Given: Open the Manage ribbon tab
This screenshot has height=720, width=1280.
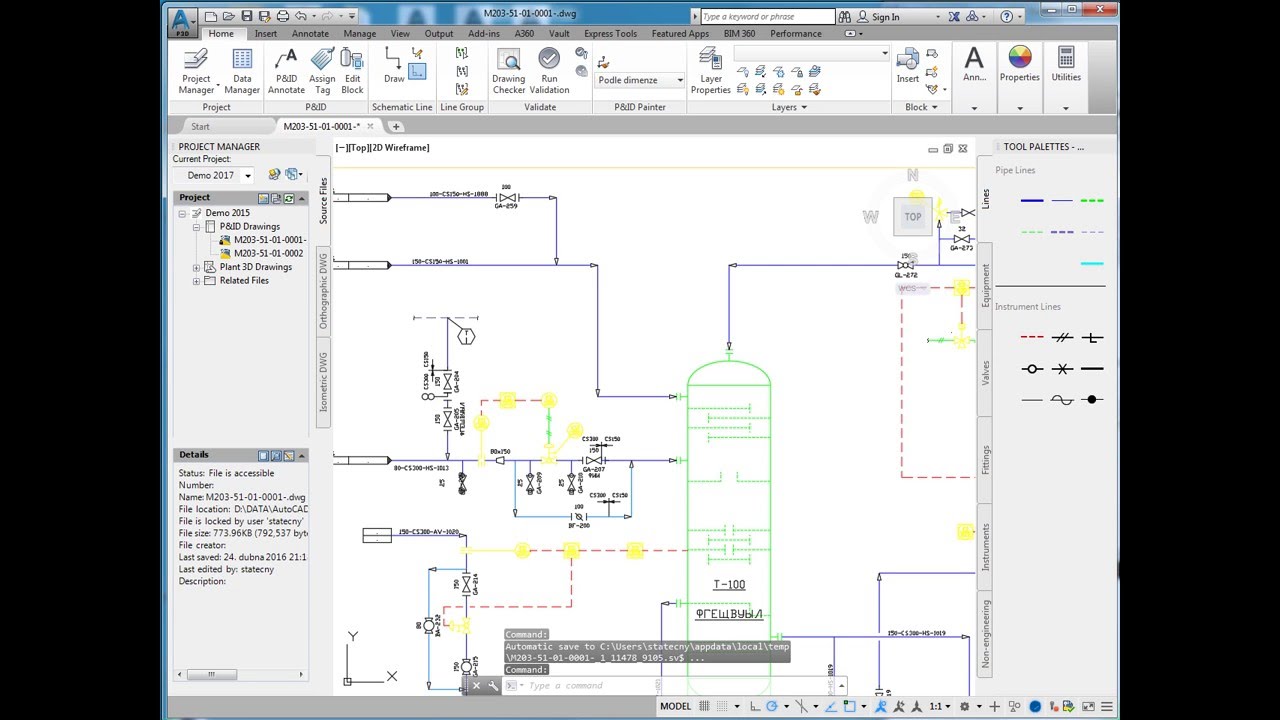Looking at the screenshot, I should point(360,33).
